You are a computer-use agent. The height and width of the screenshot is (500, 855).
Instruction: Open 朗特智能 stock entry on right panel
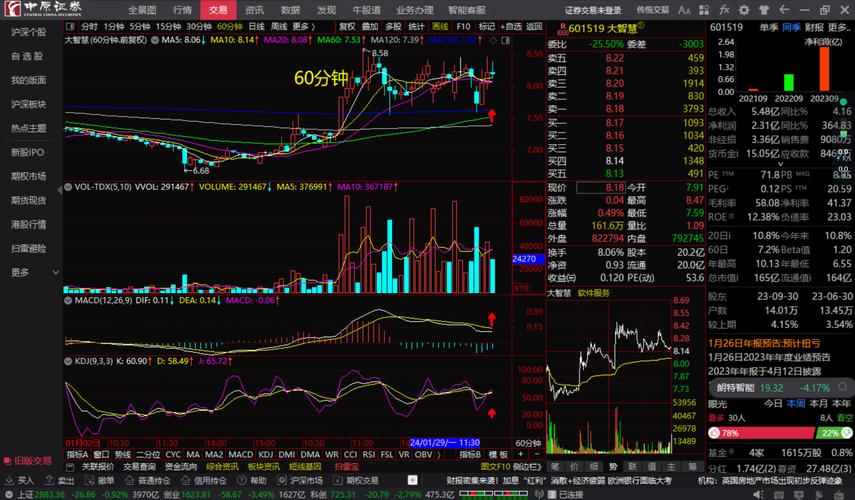(735, 388)
